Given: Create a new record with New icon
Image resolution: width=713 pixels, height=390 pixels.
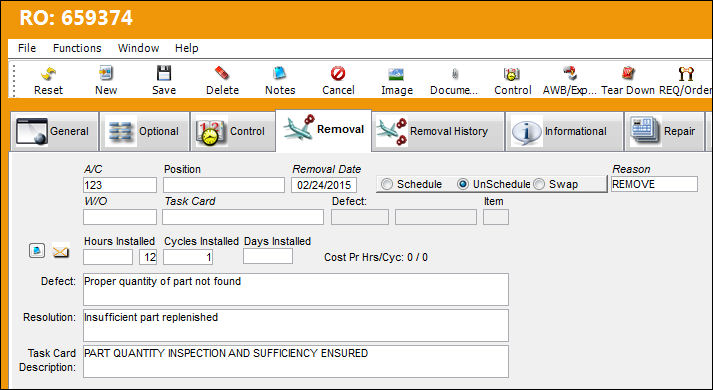Looking at the screenshot, I should click(x=106, y=73).
